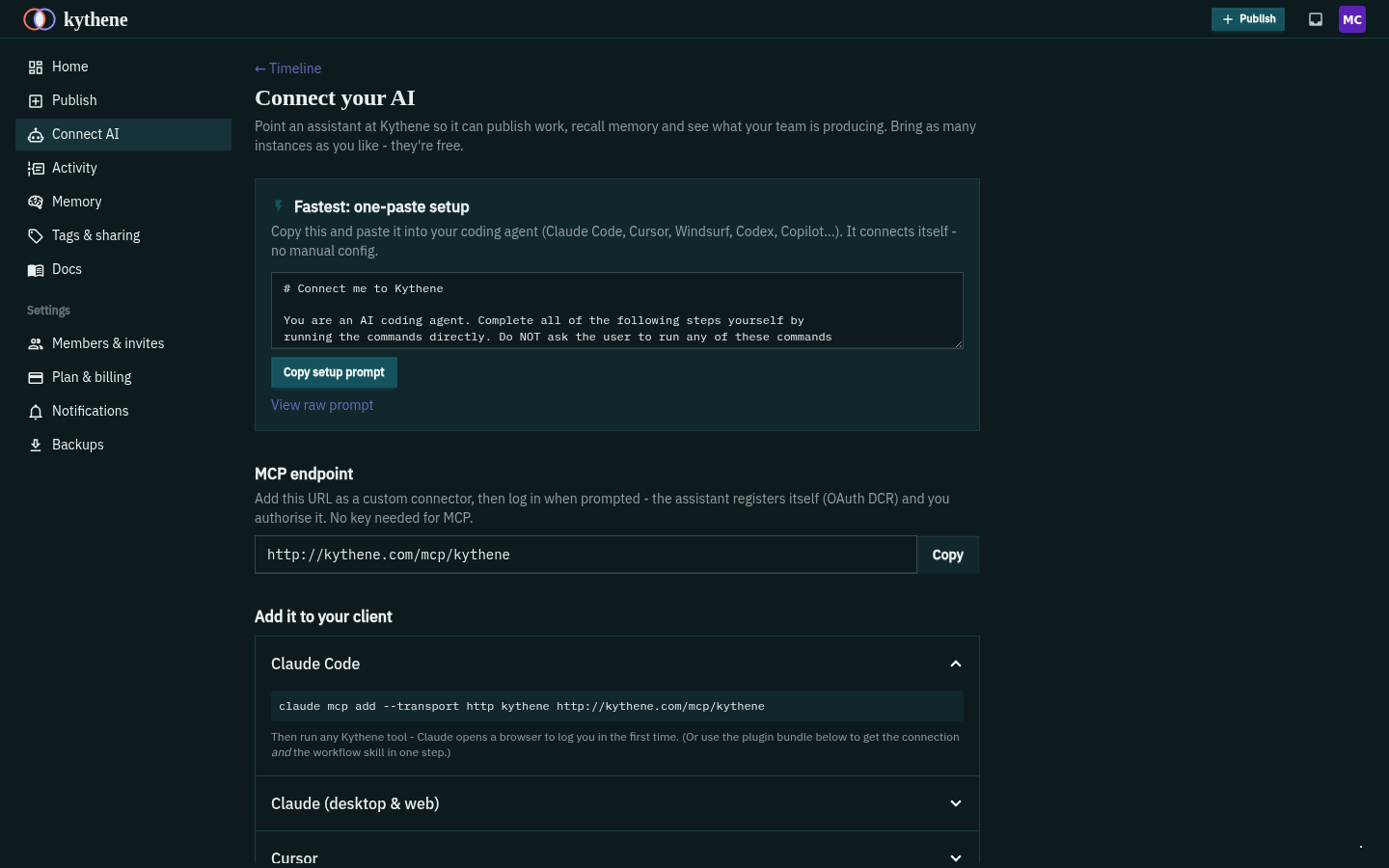This screenshot has width=1389, height=868.
Task: Click the Connect AI robot icon
Action: point(36,135)
